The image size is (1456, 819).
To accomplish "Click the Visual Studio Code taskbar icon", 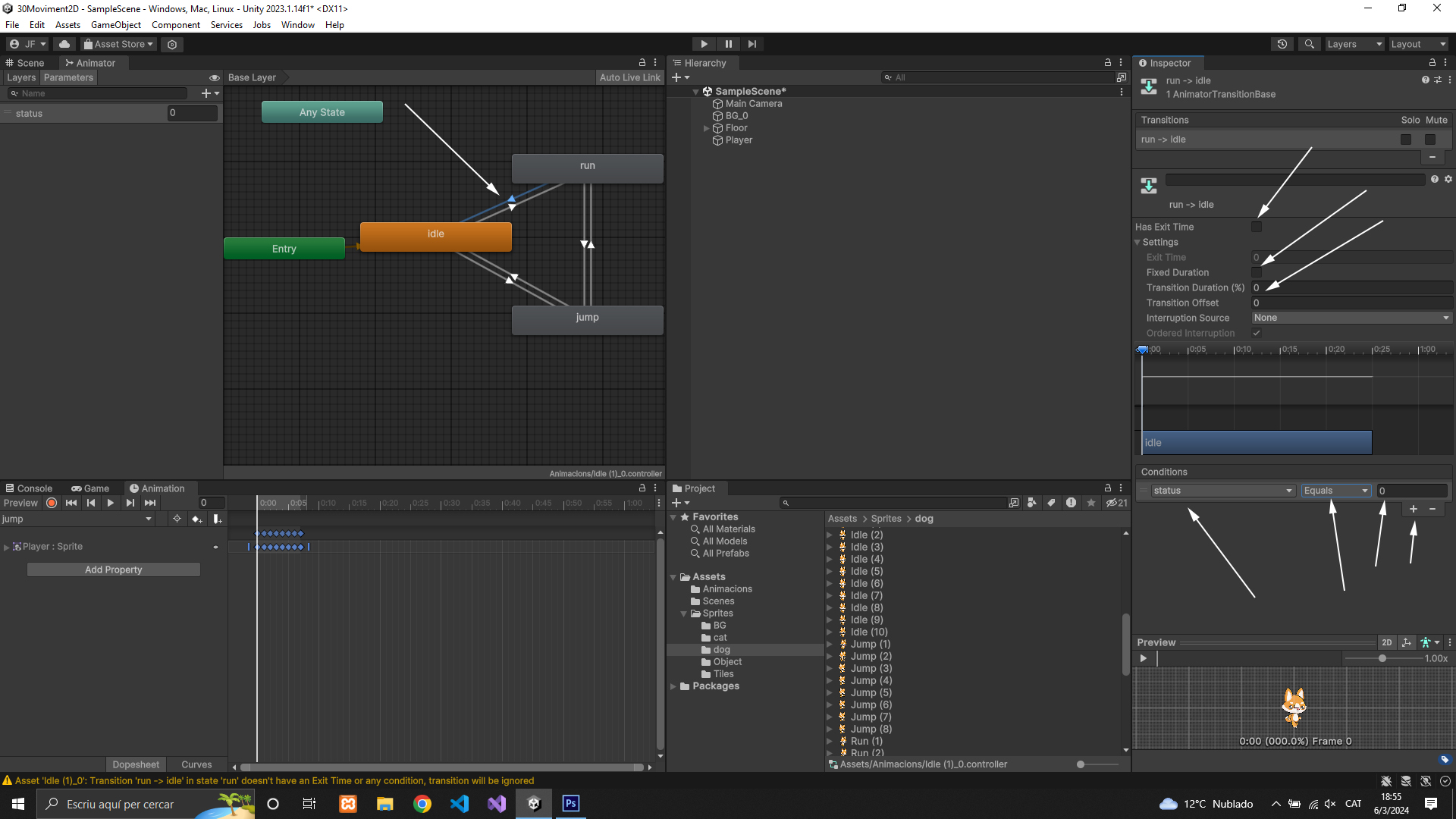I will pos(460,804).
